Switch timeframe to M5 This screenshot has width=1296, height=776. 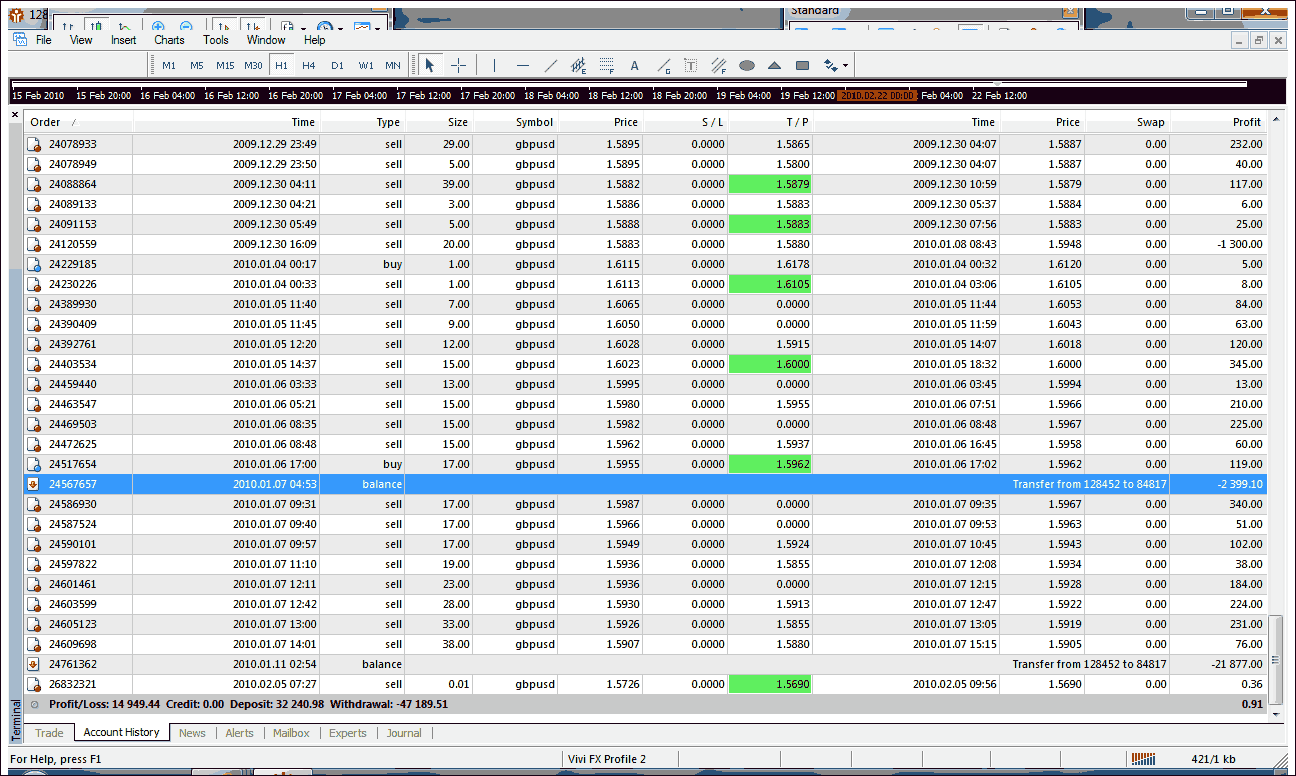[197, 66]
